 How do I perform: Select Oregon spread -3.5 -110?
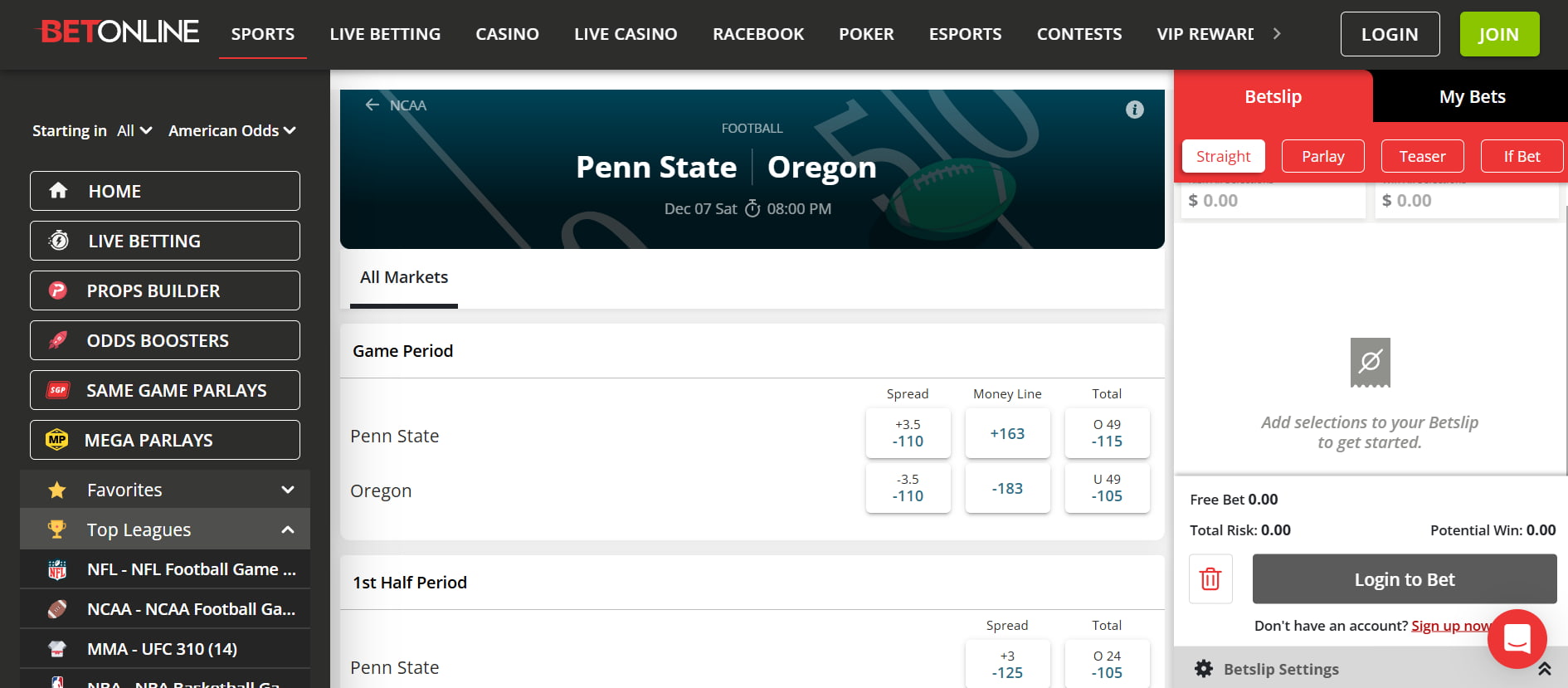(908, 488)
